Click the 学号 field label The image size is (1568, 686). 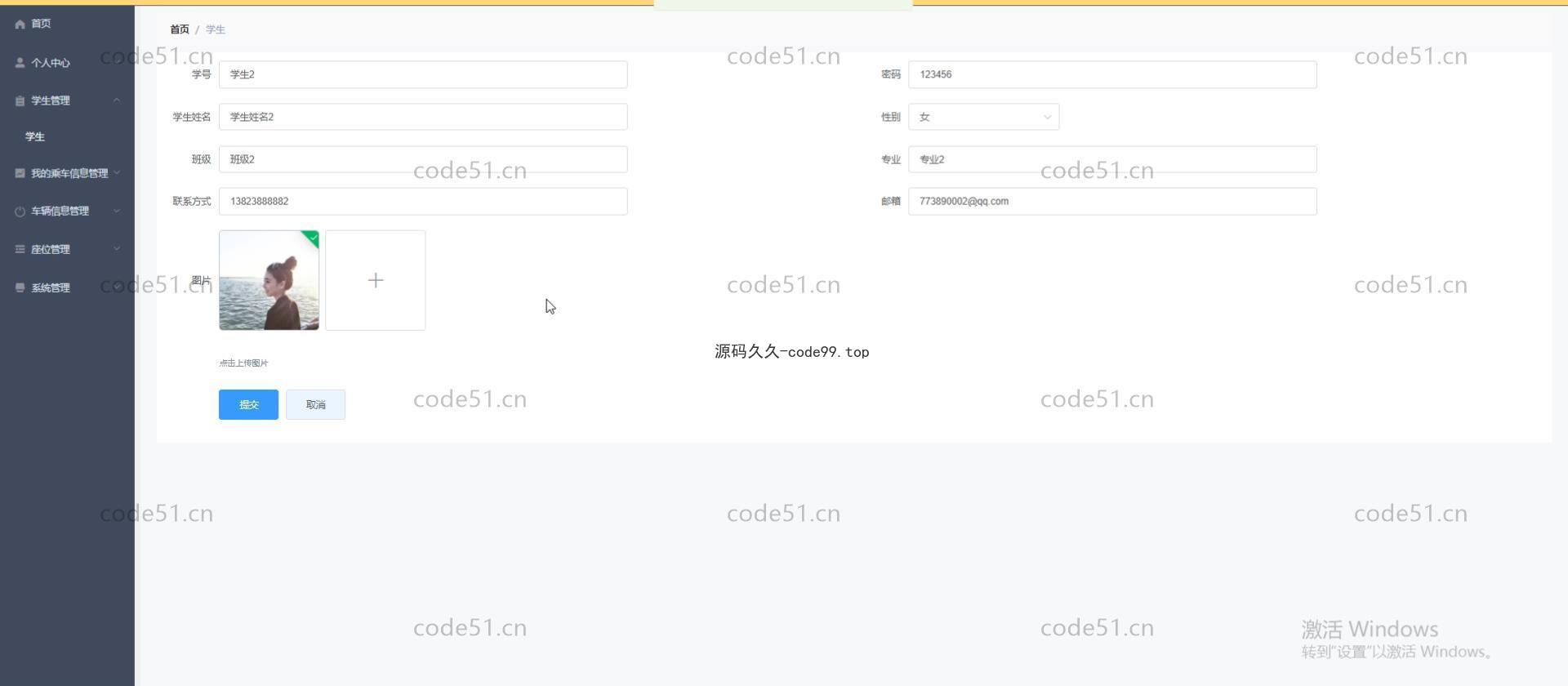point(201,74)
